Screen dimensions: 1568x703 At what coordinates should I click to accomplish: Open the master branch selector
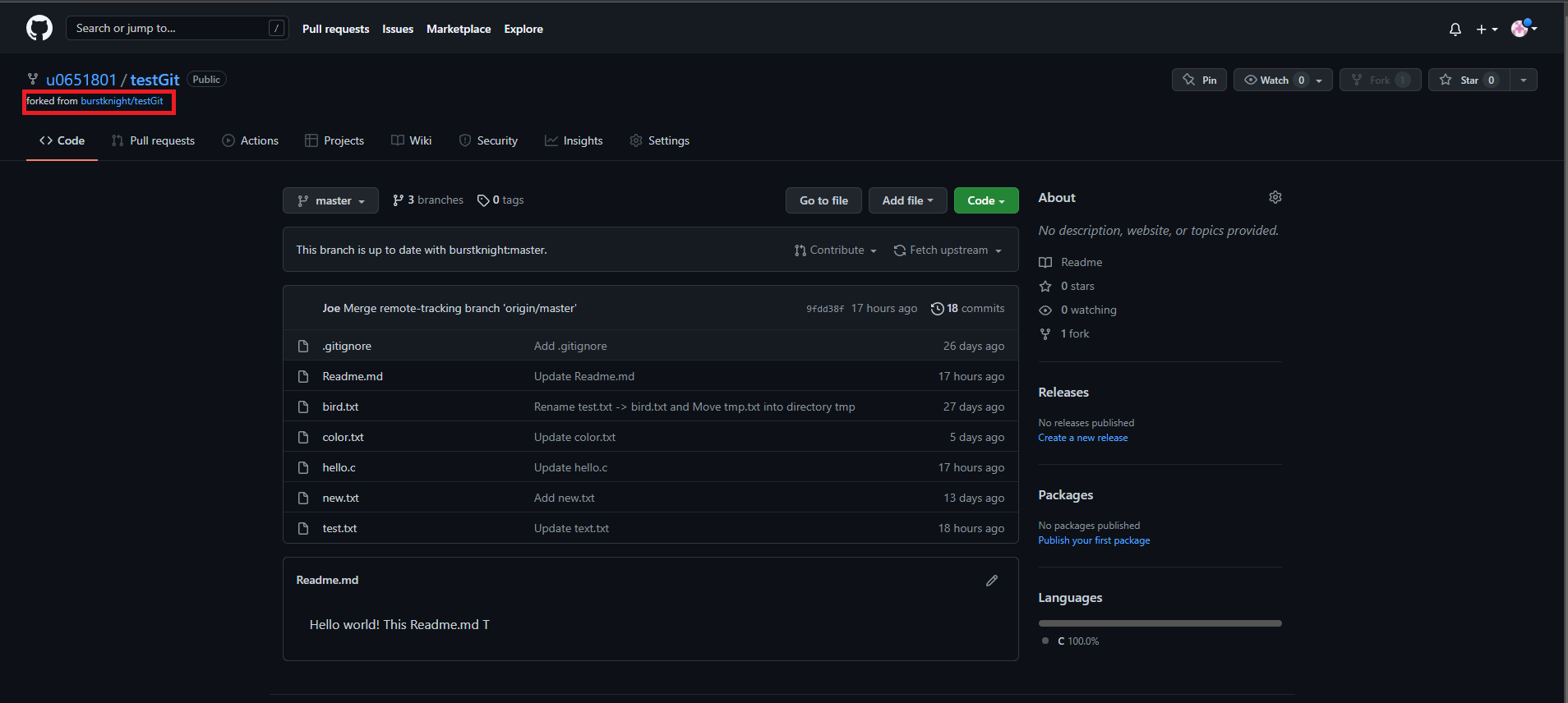[x=330, y=200]
